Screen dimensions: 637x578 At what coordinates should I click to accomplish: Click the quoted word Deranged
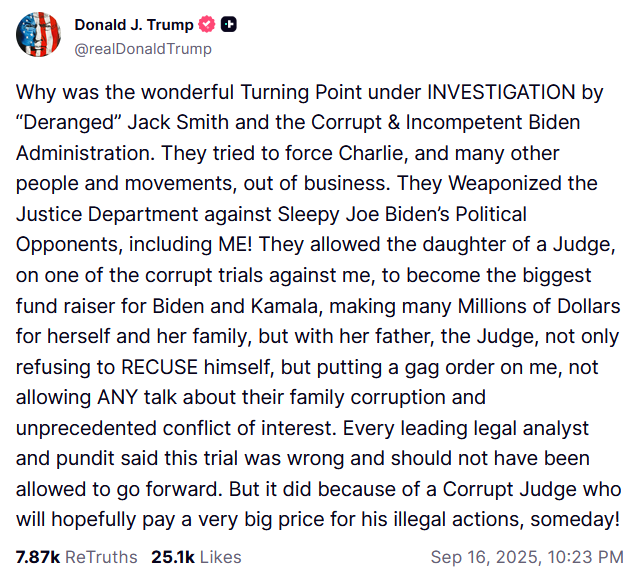pyautogui.click(x=69, y=123)
